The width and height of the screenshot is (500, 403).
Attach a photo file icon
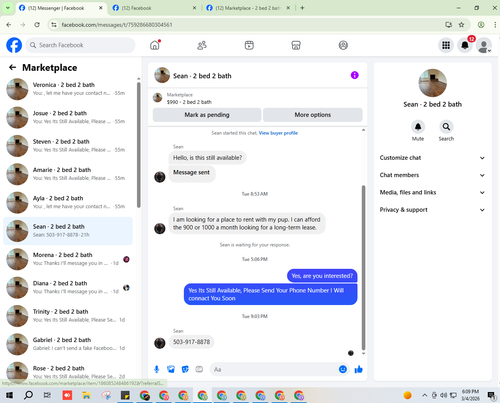point(171,369)
